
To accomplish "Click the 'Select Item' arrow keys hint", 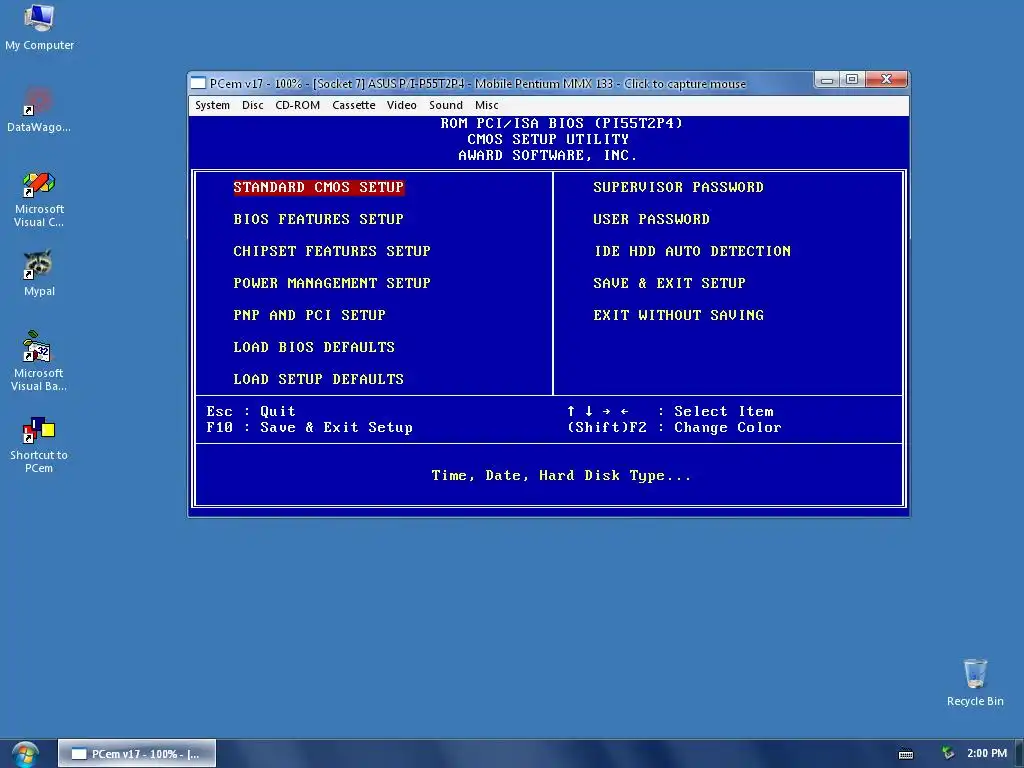I will pyautogui.click(x=669, y=411).
